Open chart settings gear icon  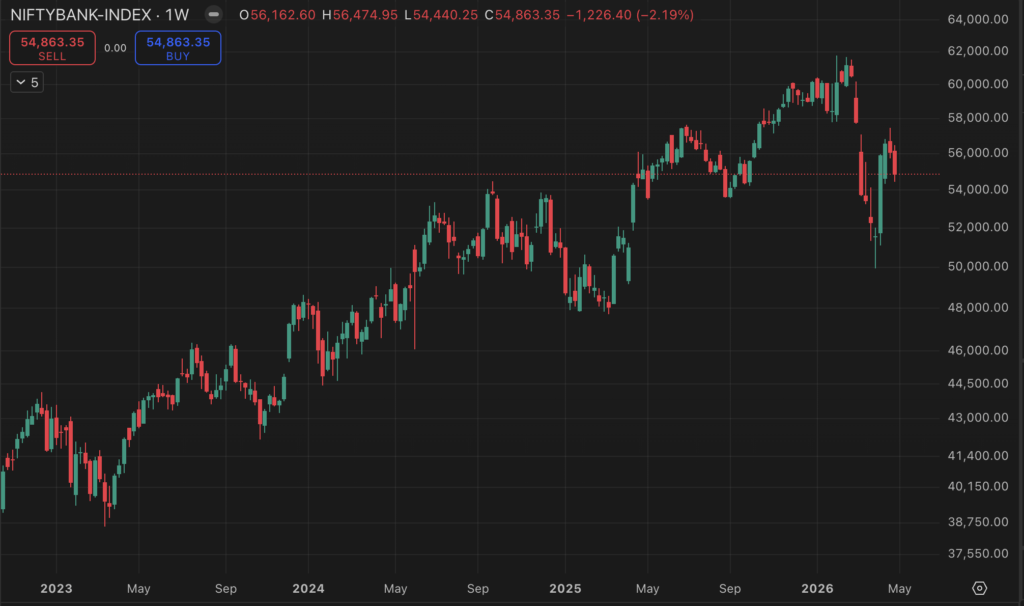980,588
